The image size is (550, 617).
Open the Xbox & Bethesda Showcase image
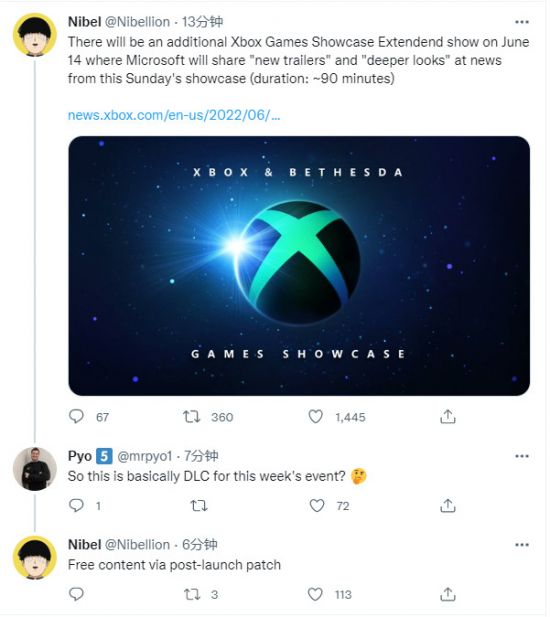click(299, 266)
